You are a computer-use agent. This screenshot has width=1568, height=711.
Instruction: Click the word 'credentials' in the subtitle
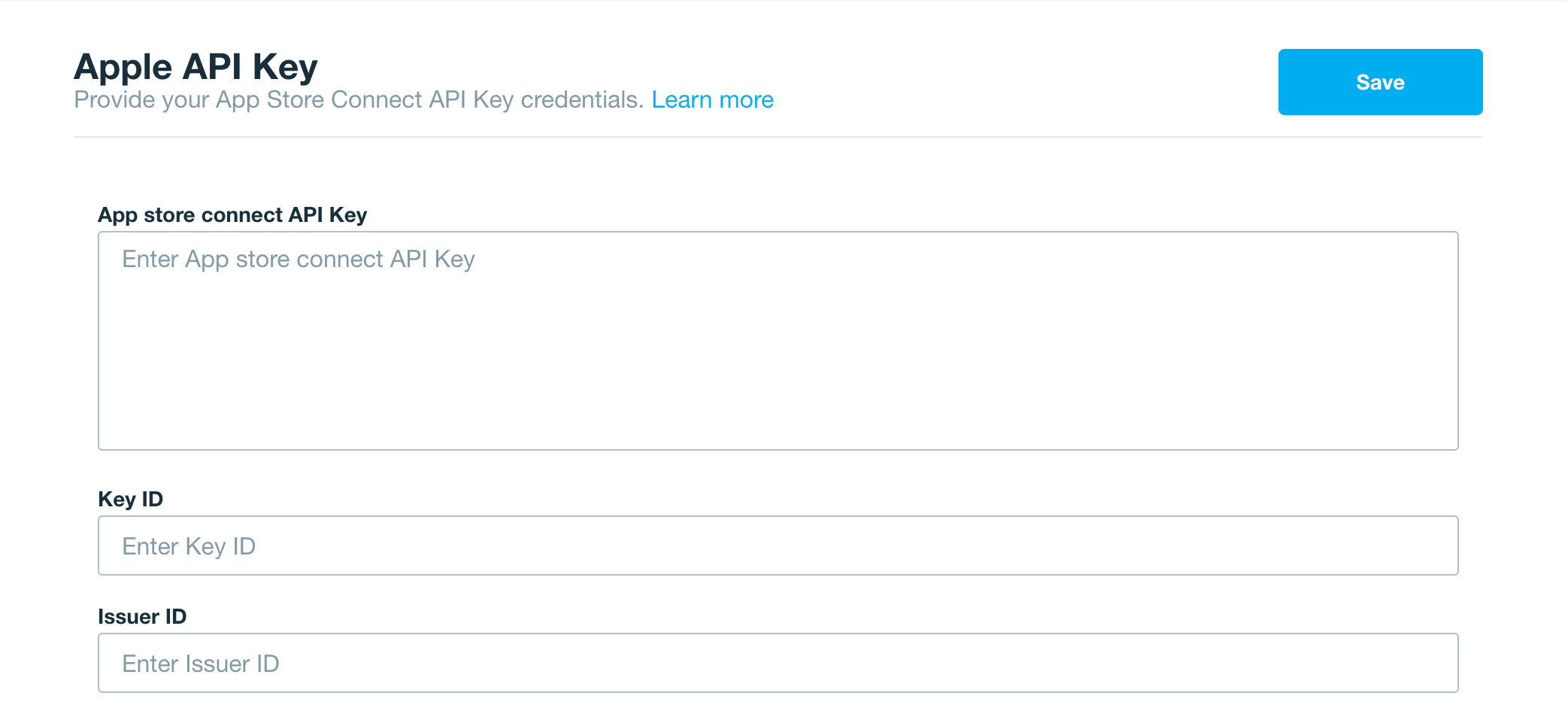coord(582,99)
